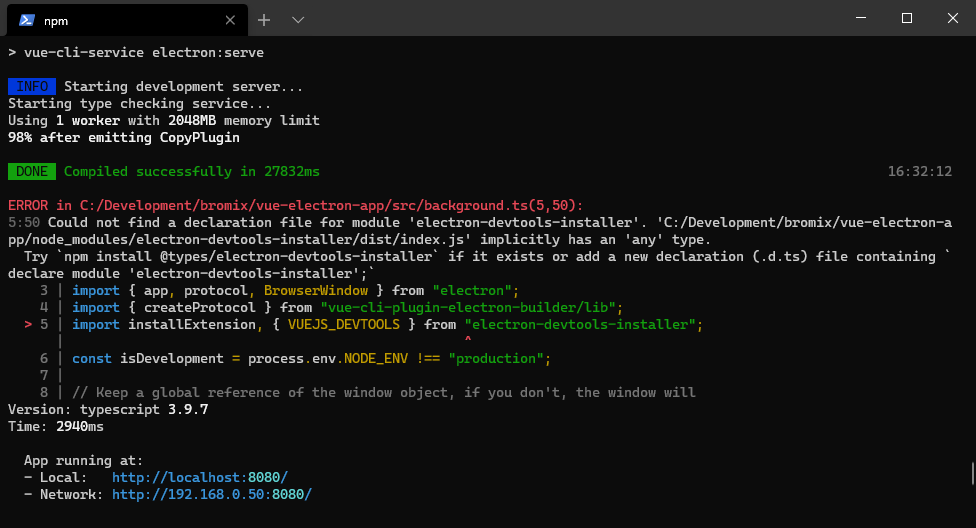Click the "electron-devtools-installer" string on line 5

[x=580, y=324]
